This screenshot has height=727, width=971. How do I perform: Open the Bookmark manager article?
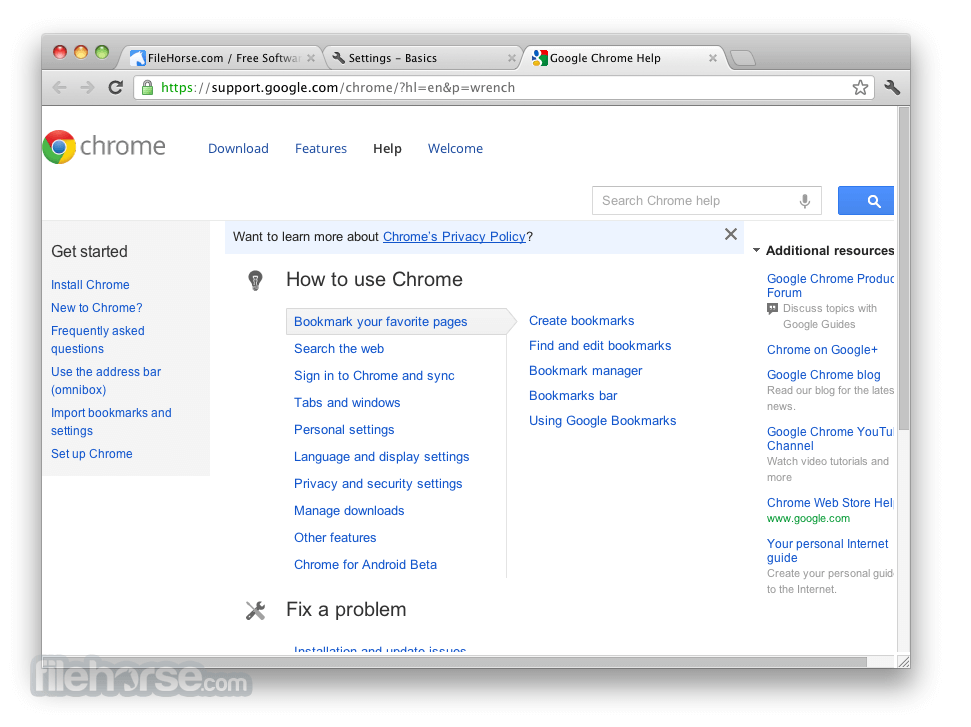tap(585, 371)
